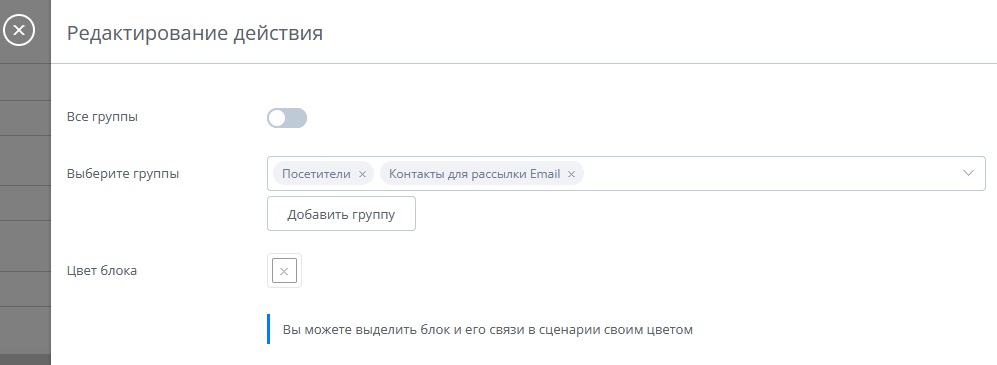Click the Все группы label

coord(102,117)
